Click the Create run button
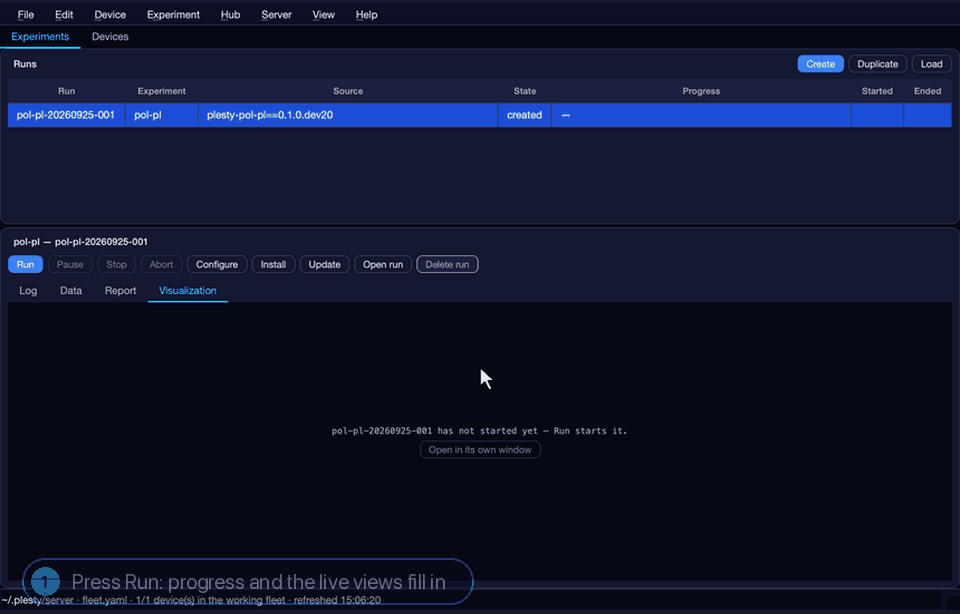Viewport: 960px width, 614px height. [820, 64]
